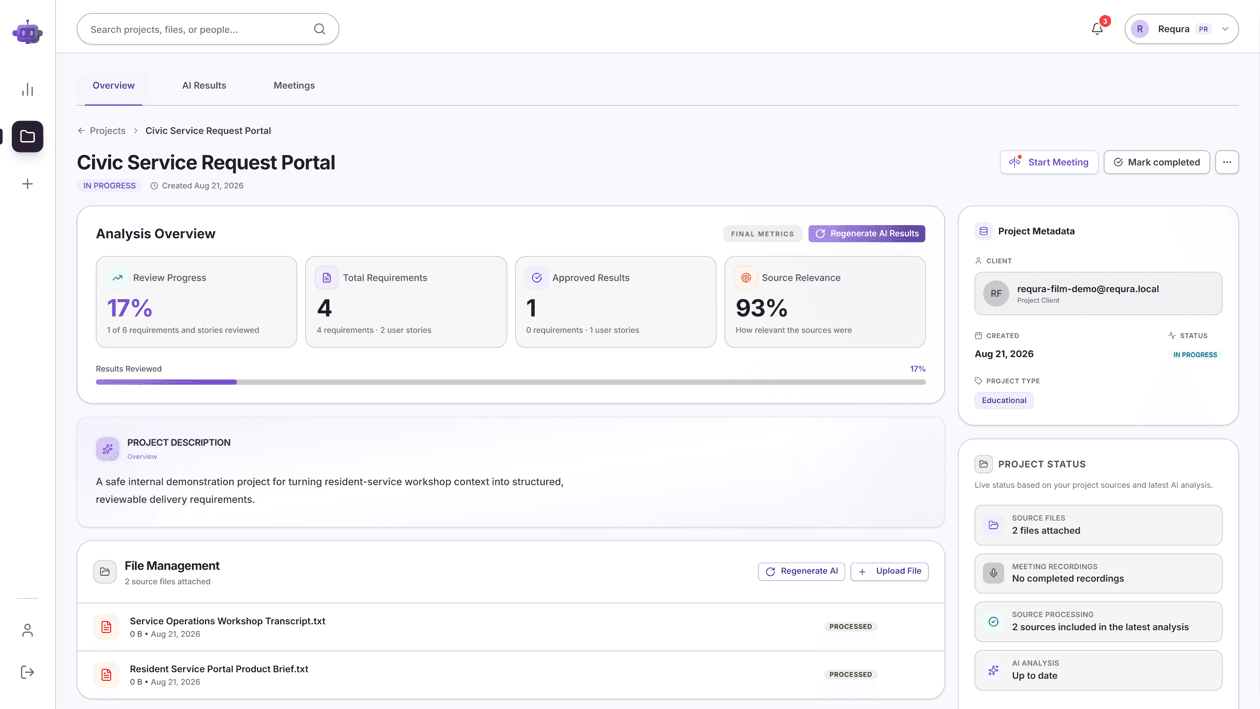Open the three-dot more options menu
The width and height of the screenshot is (1260, 709).
tap(1227, 162)
